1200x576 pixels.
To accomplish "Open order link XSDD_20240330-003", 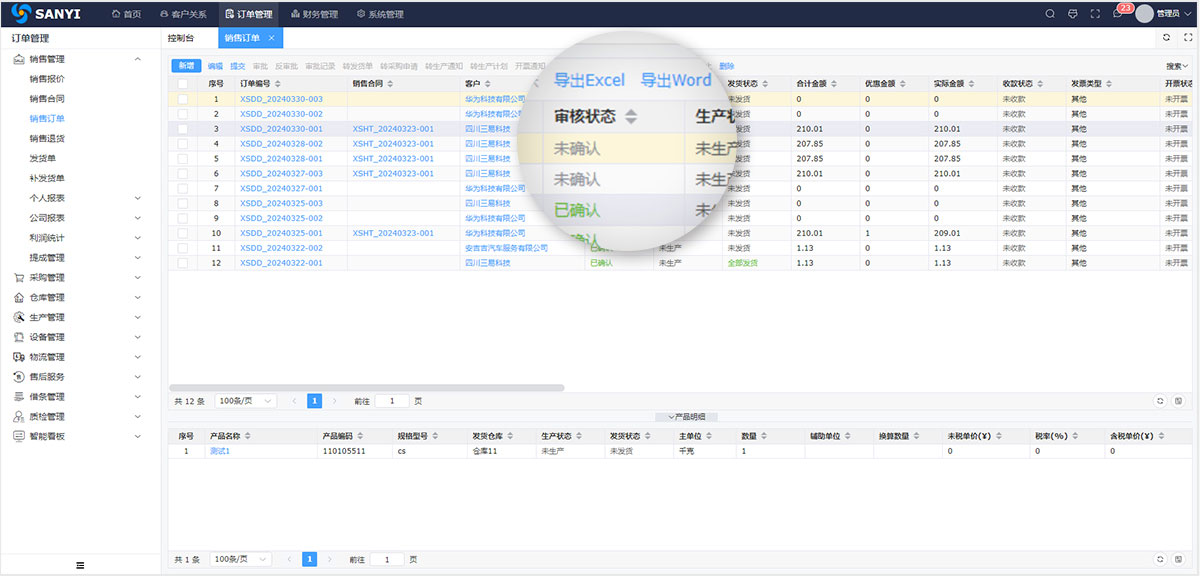I will (281, 100).
